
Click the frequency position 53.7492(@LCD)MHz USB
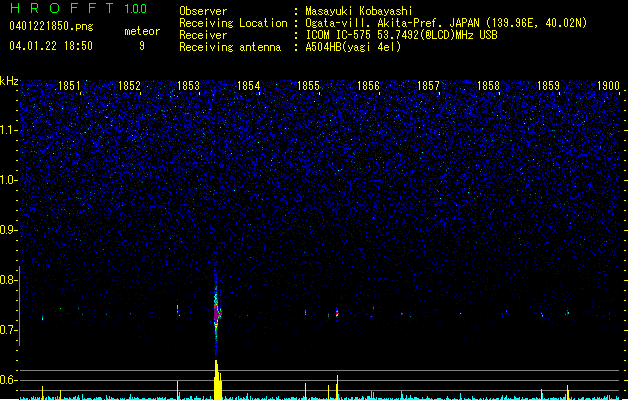438,35
